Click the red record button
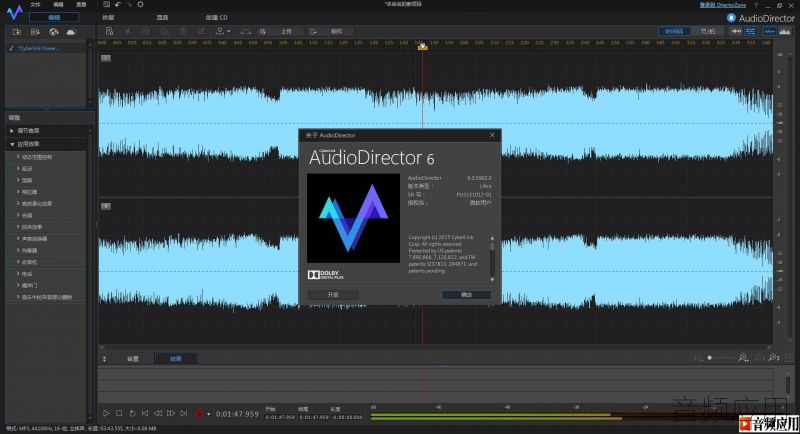This screenshot has height=434, width=800. click(x=199, y=414)
